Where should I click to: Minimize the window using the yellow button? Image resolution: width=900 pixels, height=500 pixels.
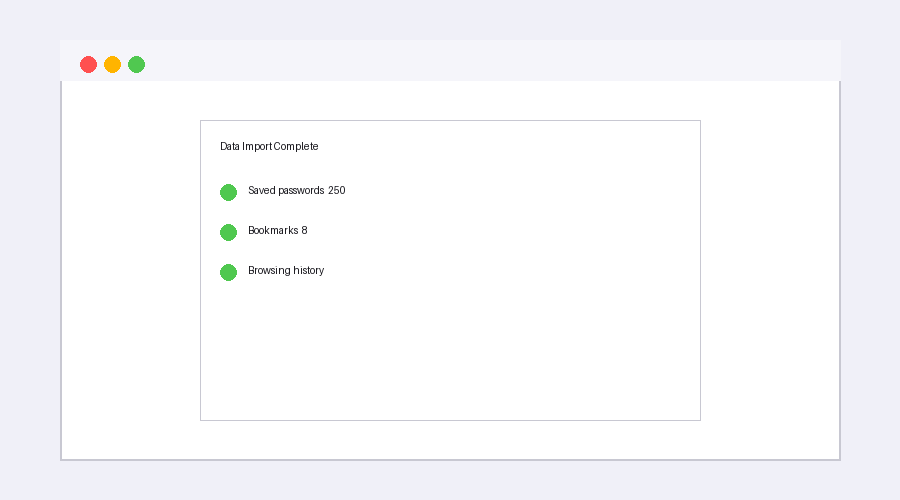click(x=112, y=65)
